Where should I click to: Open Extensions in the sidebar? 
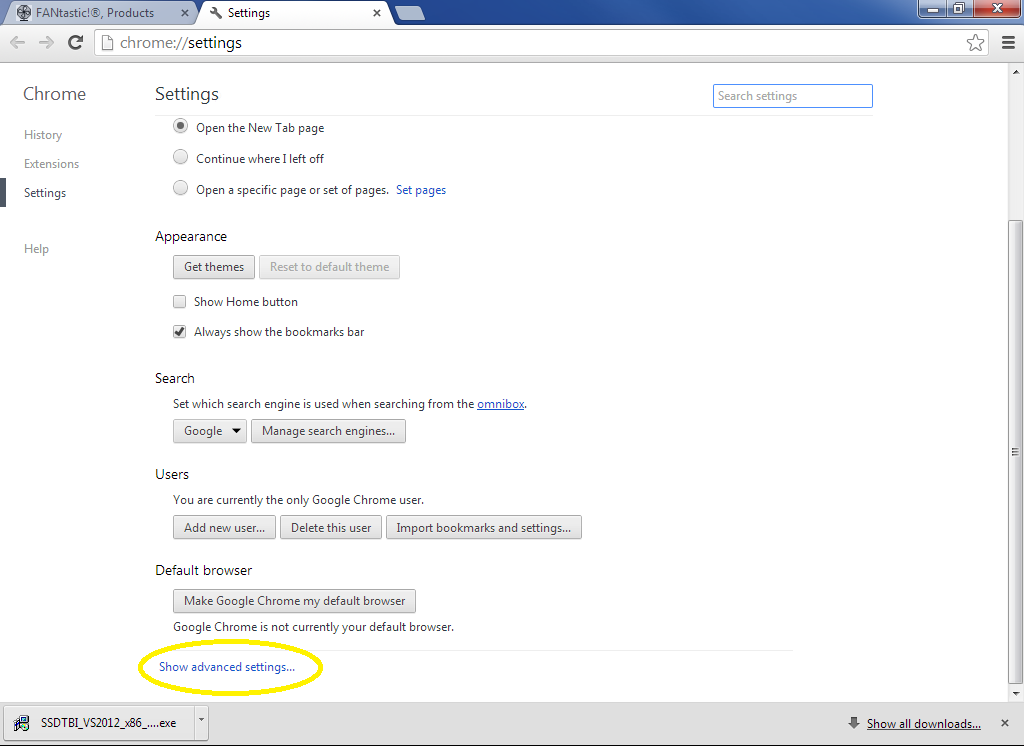pos(52,164)
